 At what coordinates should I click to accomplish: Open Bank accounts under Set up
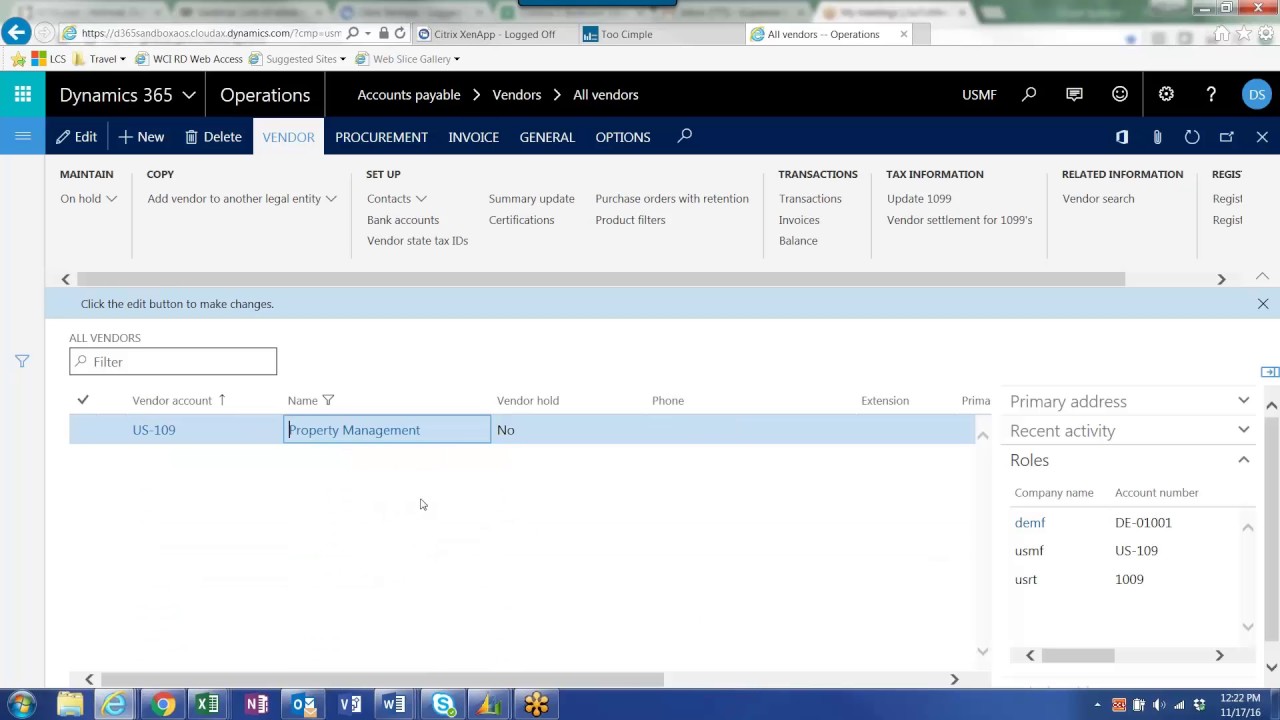[x=403, y=220]
